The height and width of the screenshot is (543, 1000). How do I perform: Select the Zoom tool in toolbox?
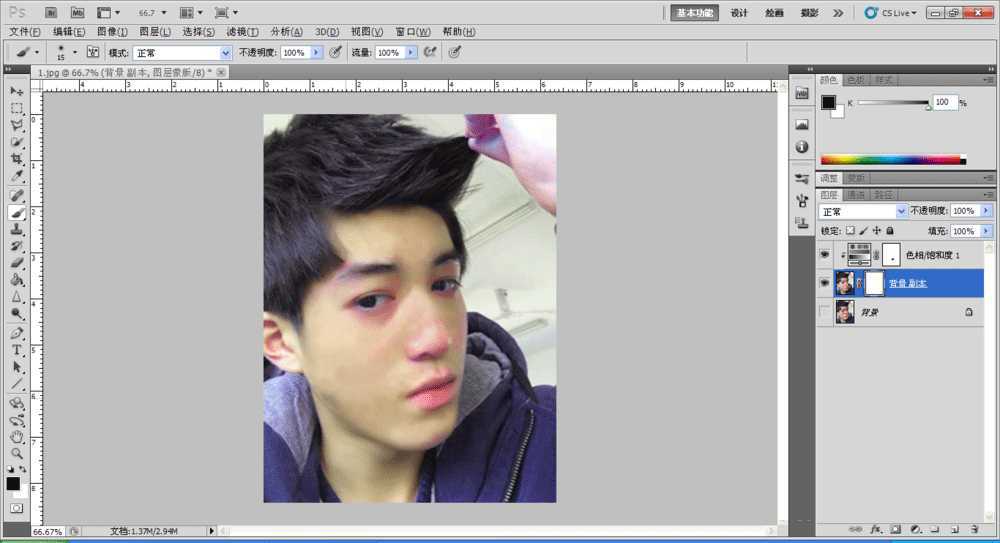17,453
